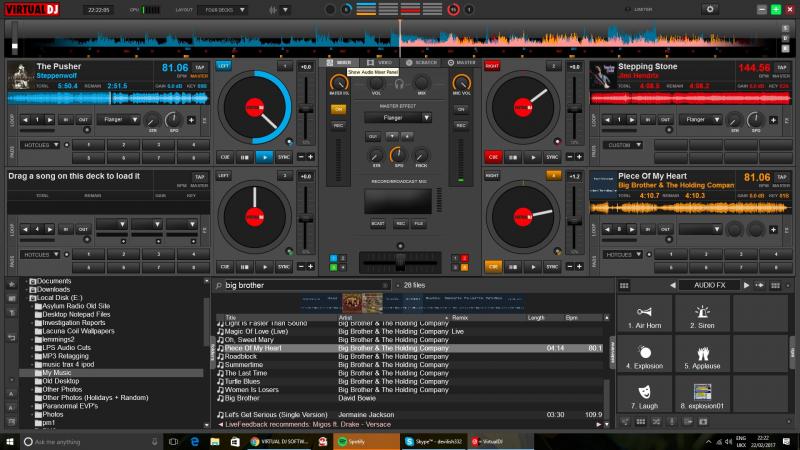This screenshot has height=450, width=800.
Task: Switch to the Mixer panel tab
Action: coord(339,62)
